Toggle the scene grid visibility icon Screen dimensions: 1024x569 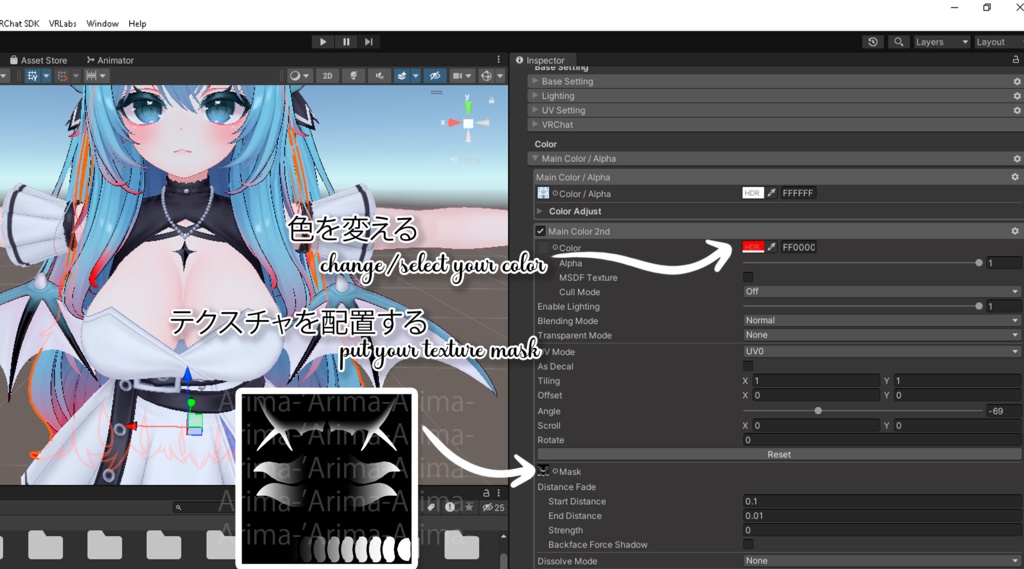(32, 76)
